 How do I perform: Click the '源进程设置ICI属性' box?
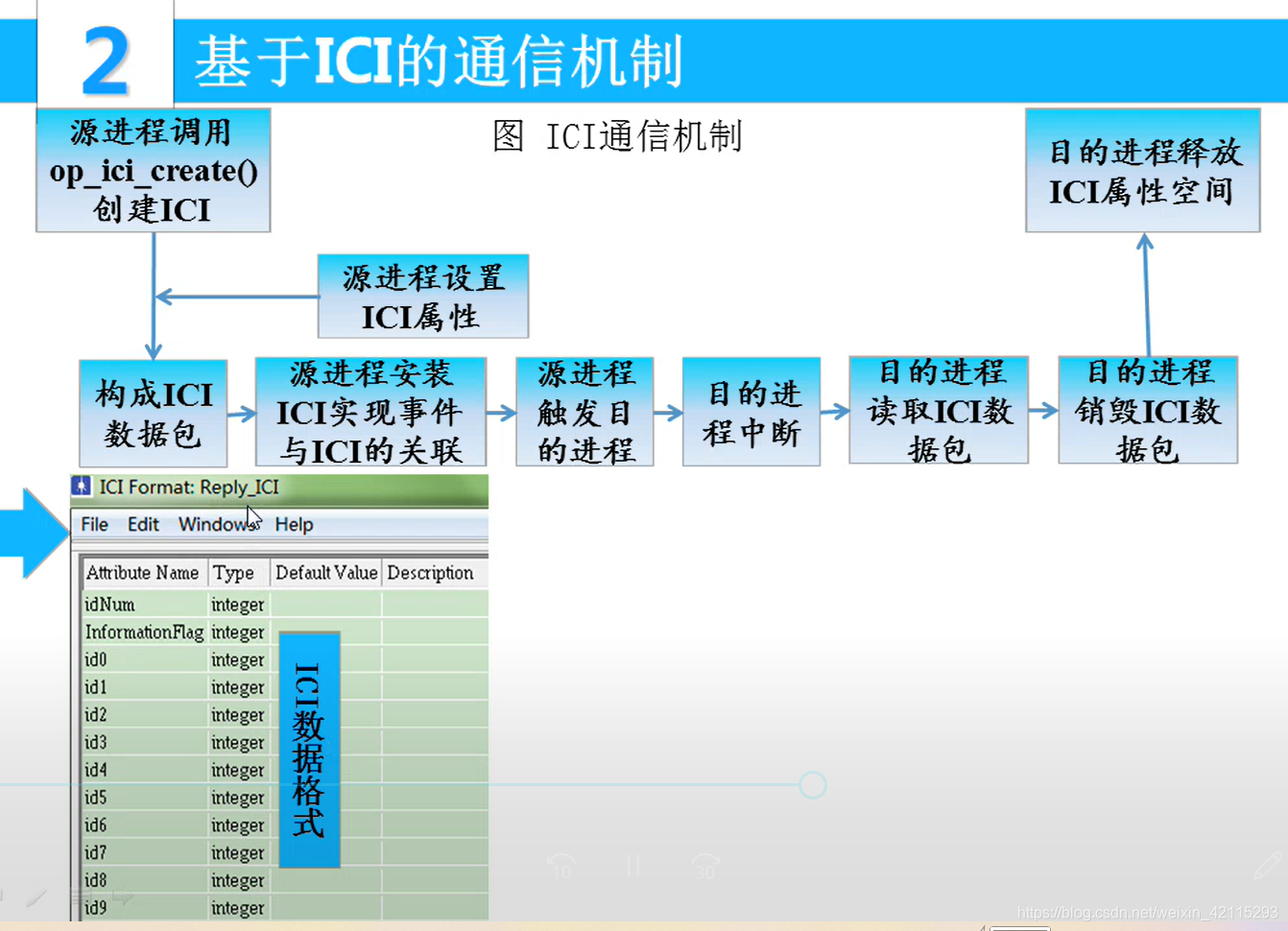pyautogui.click(x=423, y=297)
